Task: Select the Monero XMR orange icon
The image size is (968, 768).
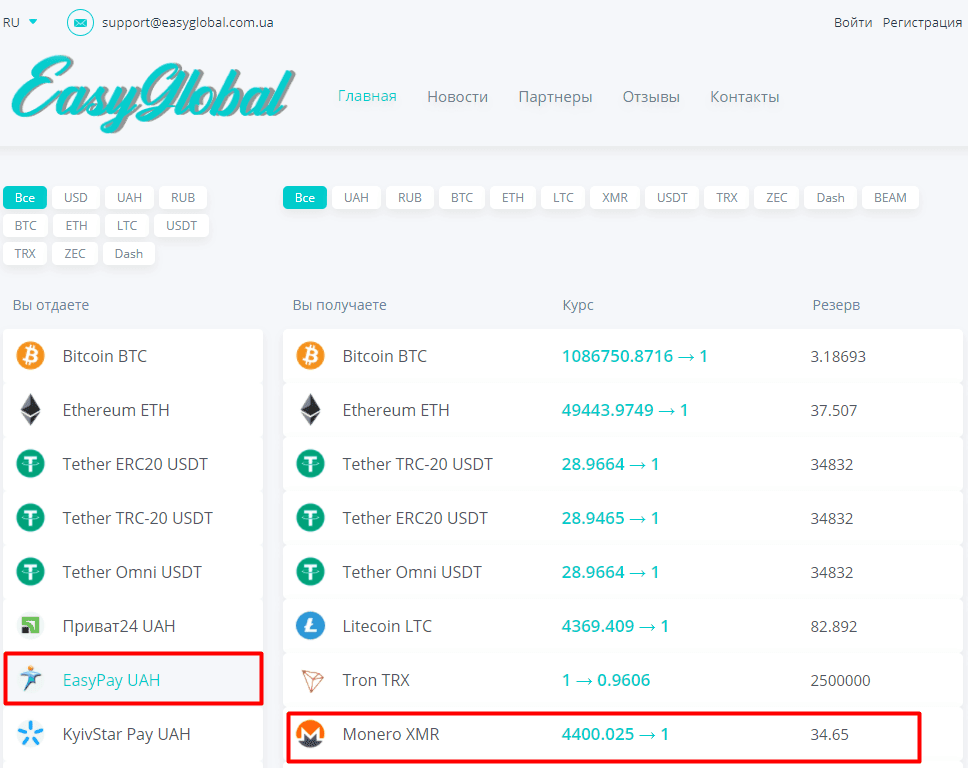Action: (x=310, y=733)
